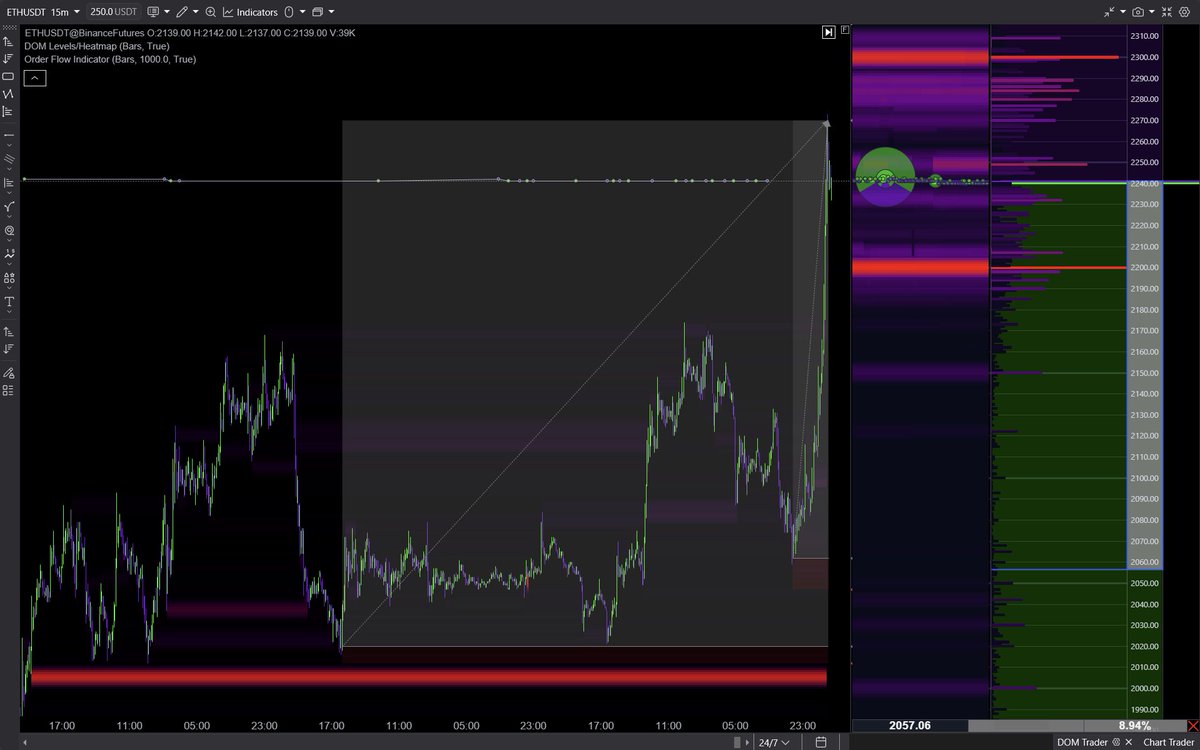The height and width of the screenshot is (750, 1200).
Task: Select the zigzag polyline drawing tool
Action: click(8, 93)
